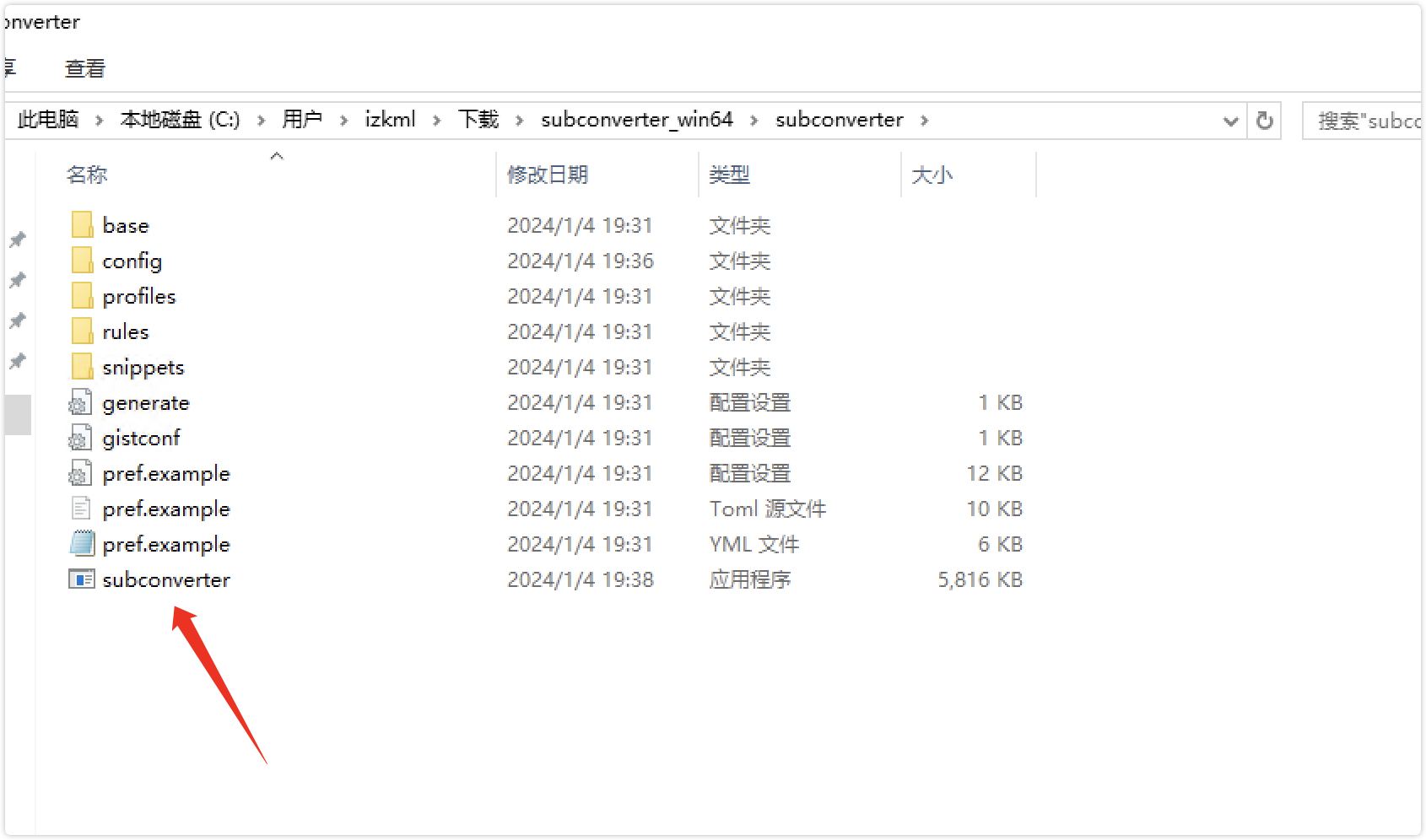
Task: Select the base folder icon
Action: click(x=82, y=225)
